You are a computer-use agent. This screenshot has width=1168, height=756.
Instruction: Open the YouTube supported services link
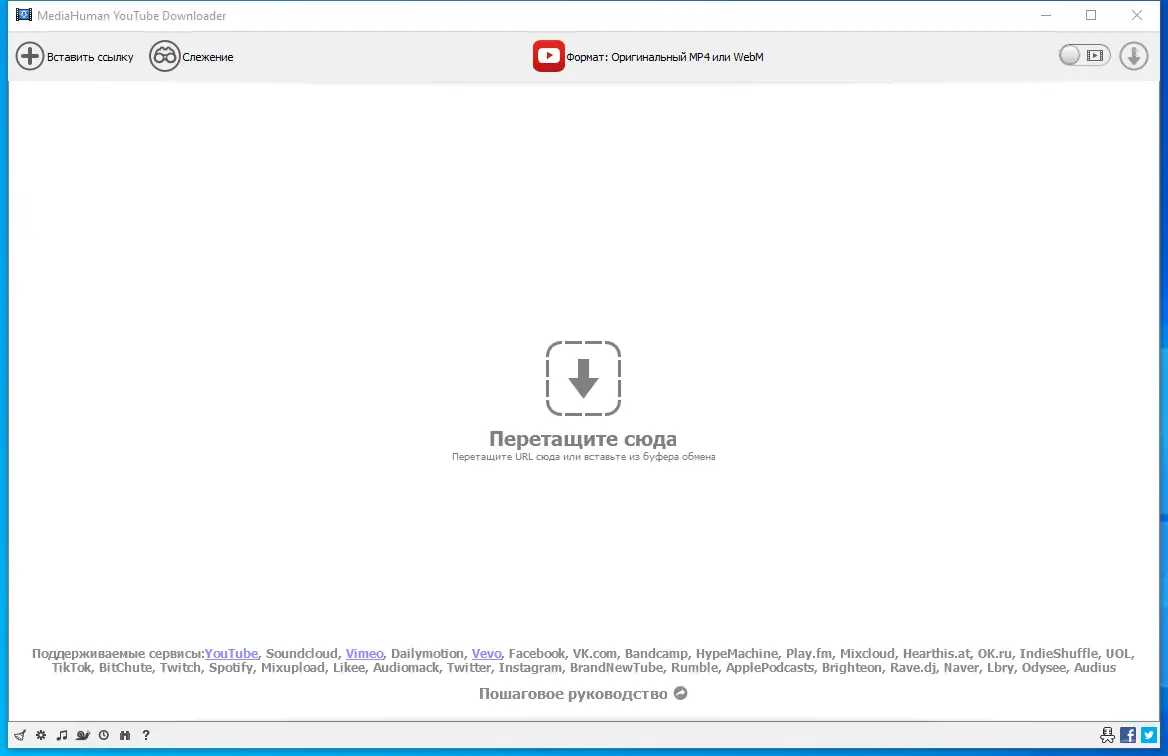(x=231, y=653)
